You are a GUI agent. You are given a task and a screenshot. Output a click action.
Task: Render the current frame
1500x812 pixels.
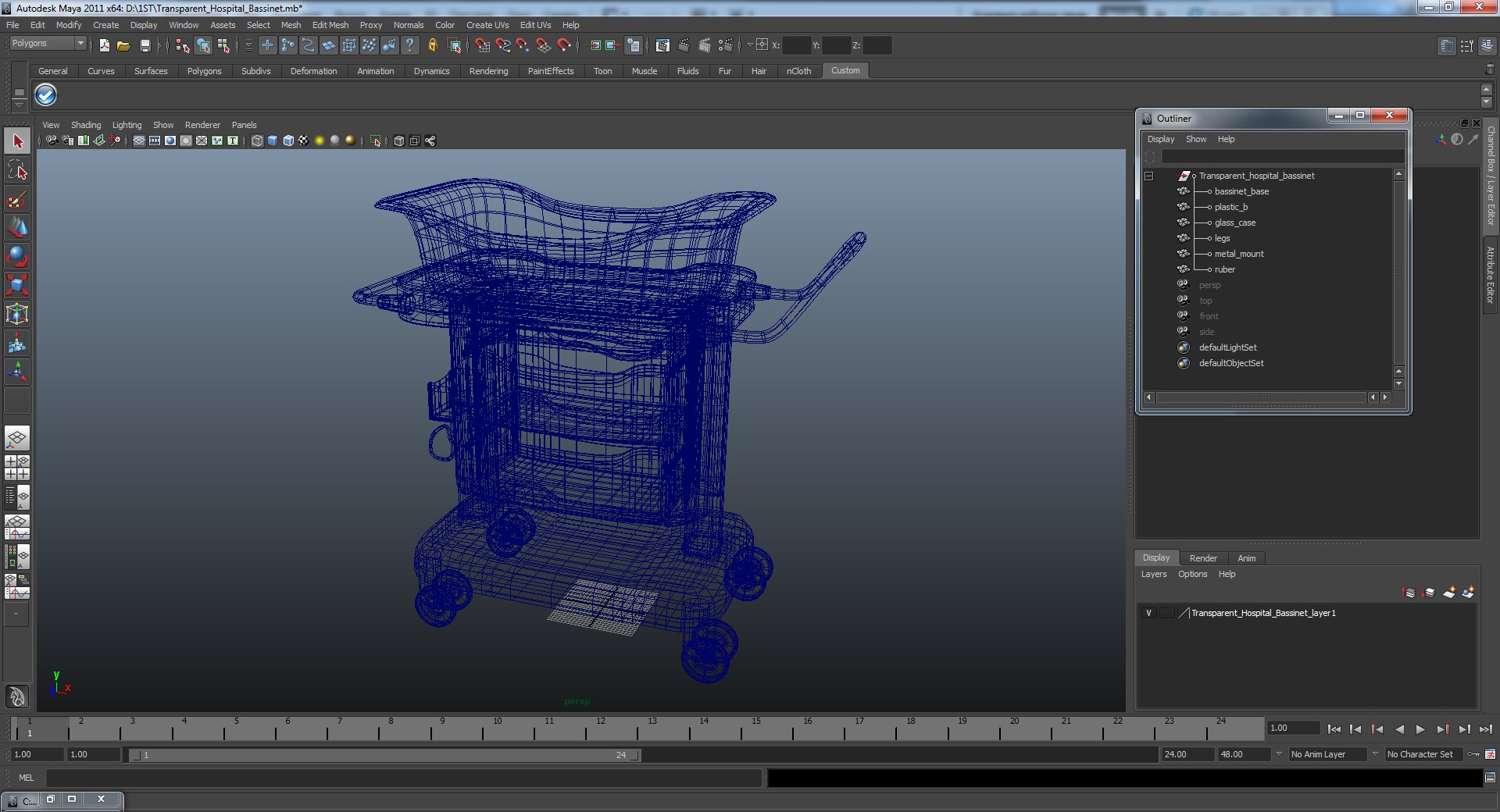click(684, 46)
